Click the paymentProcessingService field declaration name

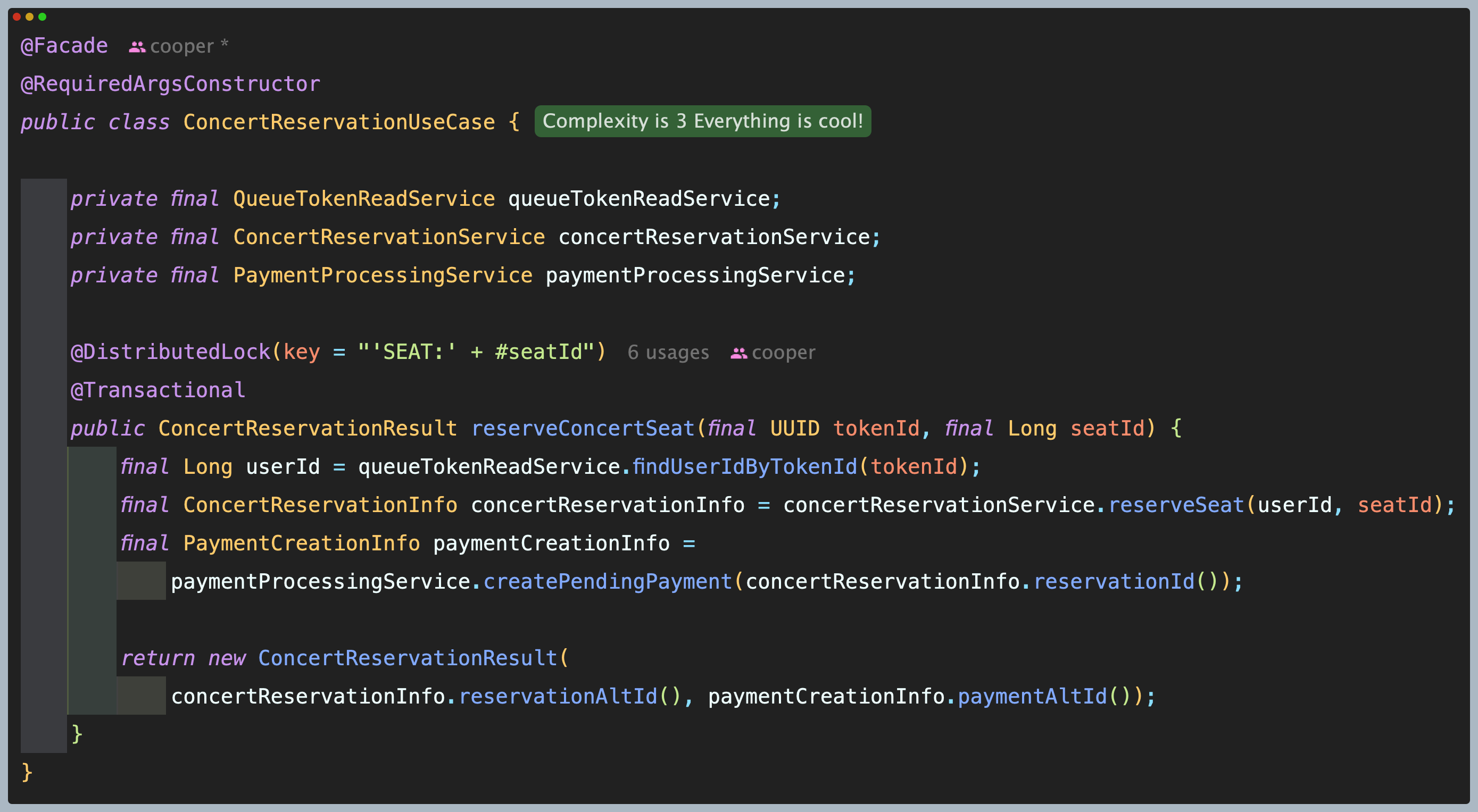point(695,275)
